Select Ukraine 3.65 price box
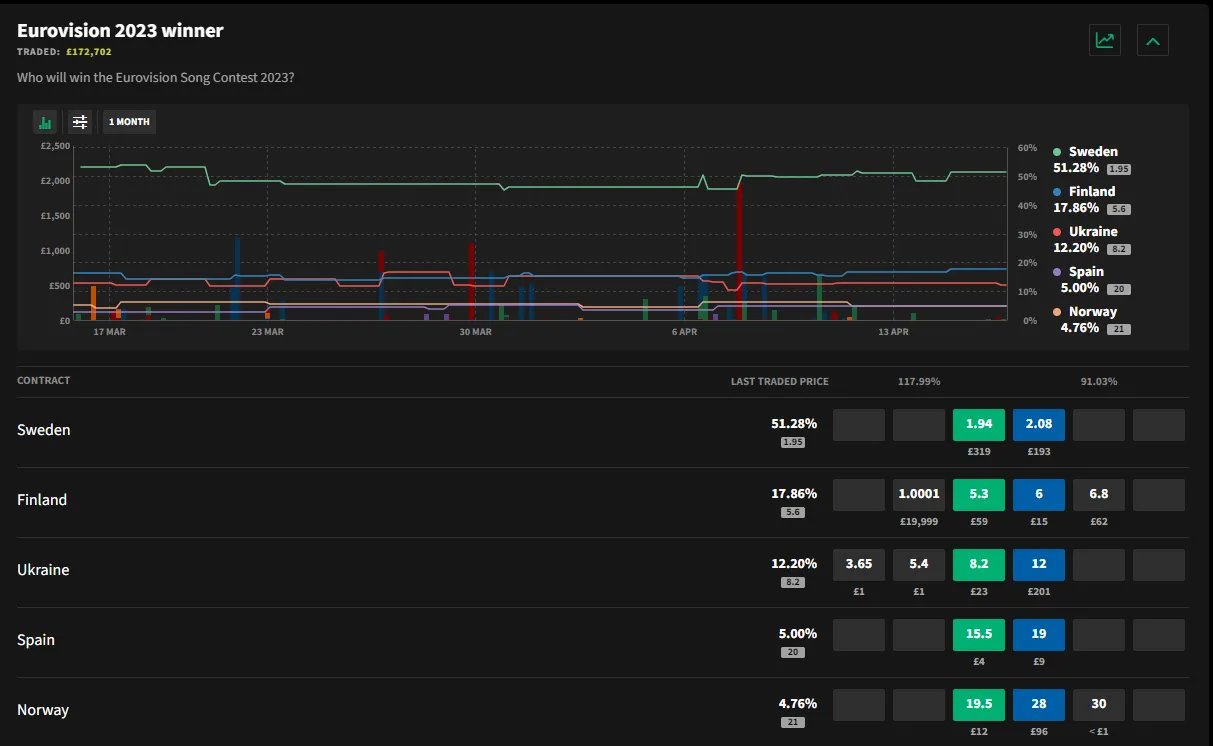Screen dimensions: 1213x746 pos(858,565)
